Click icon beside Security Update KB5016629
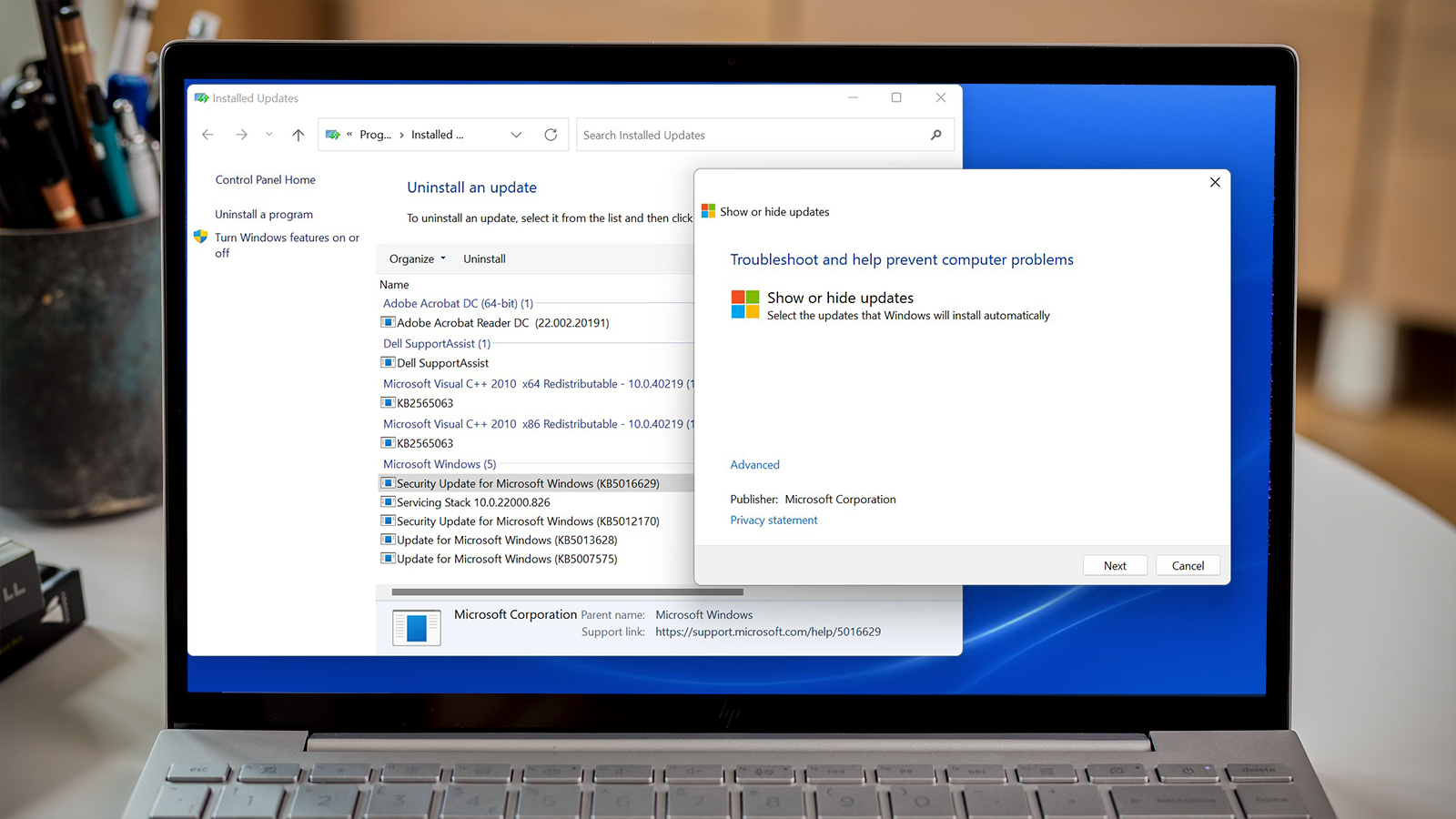The height and width of the screenshot is (819, 1456). click(388, 483)
